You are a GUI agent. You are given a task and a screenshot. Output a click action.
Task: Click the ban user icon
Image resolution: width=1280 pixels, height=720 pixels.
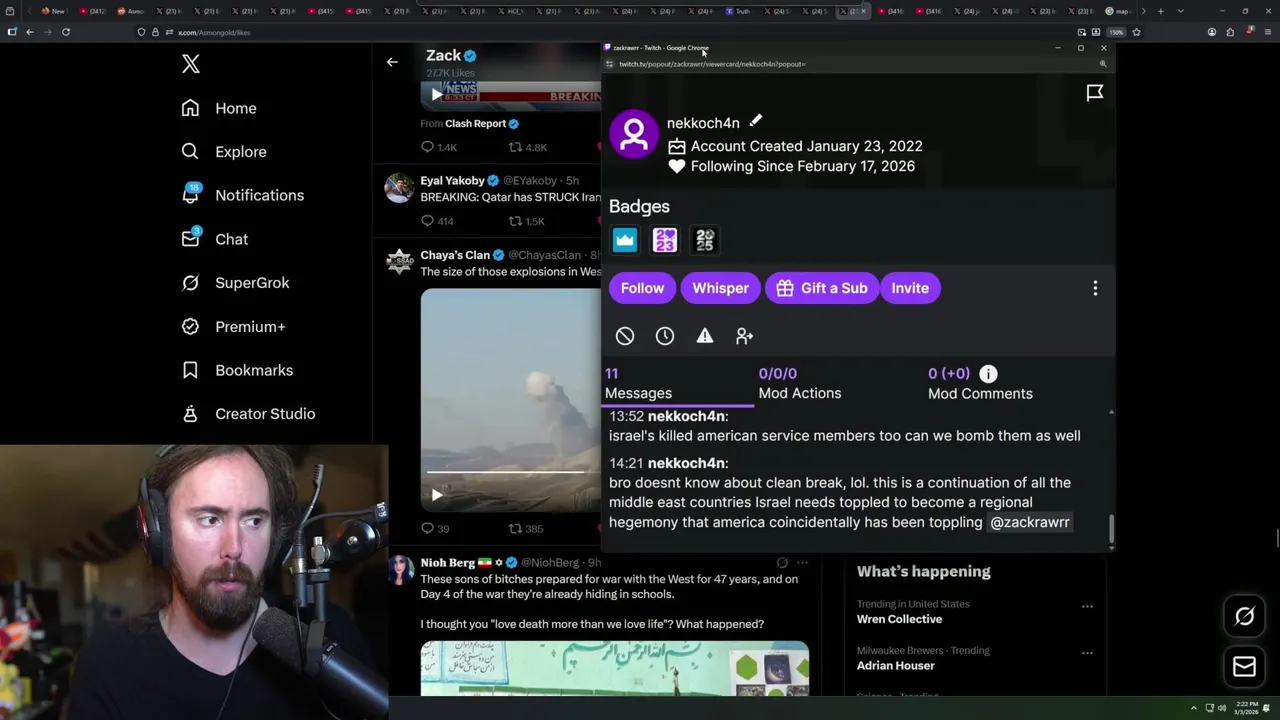click(x=625, y=336)
